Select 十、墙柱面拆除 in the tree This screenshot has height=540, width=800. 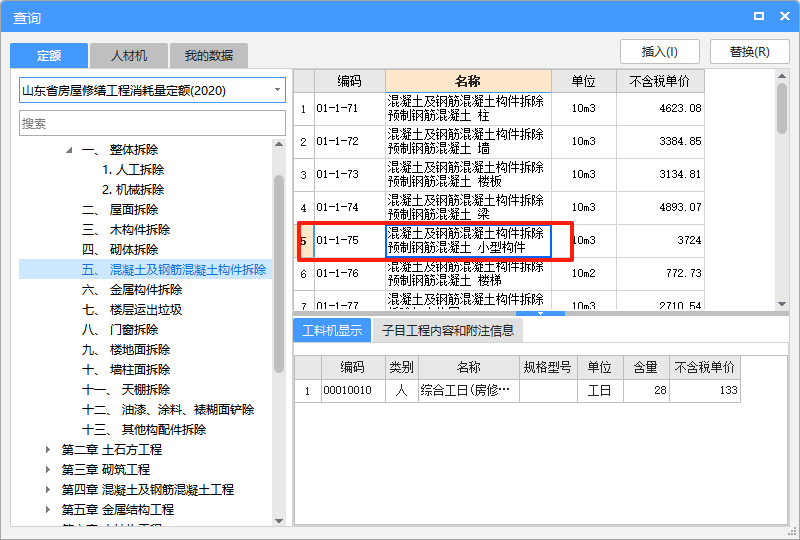126,370
